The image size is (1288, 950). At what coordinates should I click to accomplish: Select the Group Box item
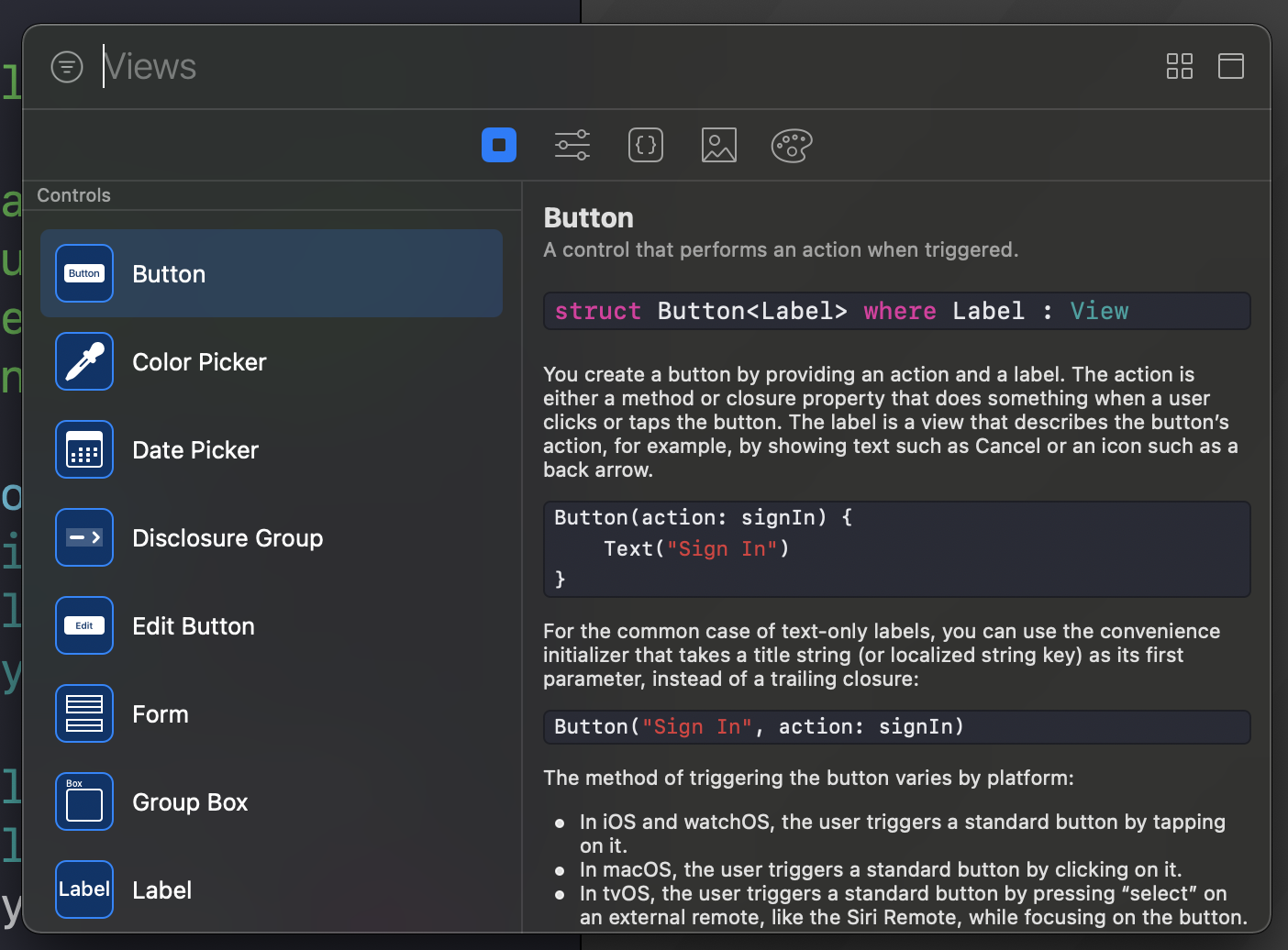pos(272,801)
